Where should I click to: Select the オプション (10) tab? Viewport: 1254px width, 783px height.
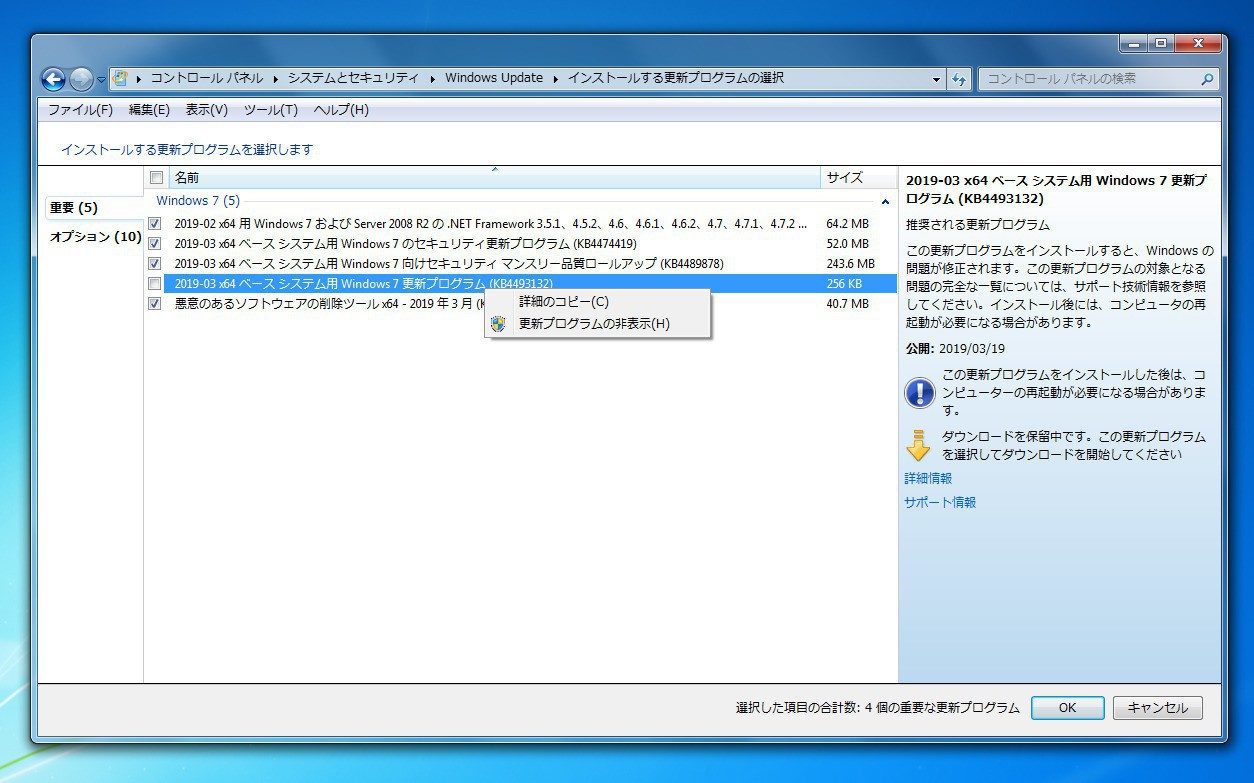(x=94, y=237)
